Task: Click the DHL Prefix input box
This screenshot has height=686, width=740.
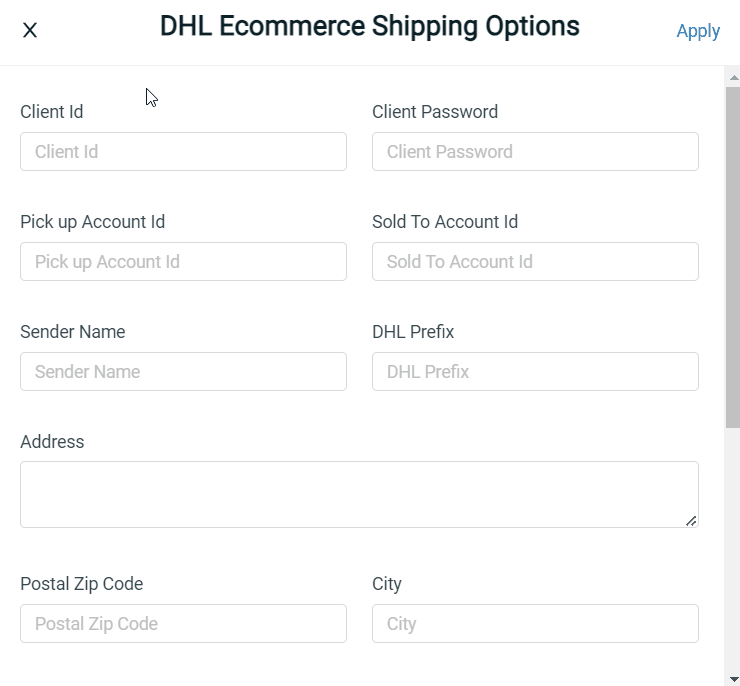Action: click(x=535, y=372)
